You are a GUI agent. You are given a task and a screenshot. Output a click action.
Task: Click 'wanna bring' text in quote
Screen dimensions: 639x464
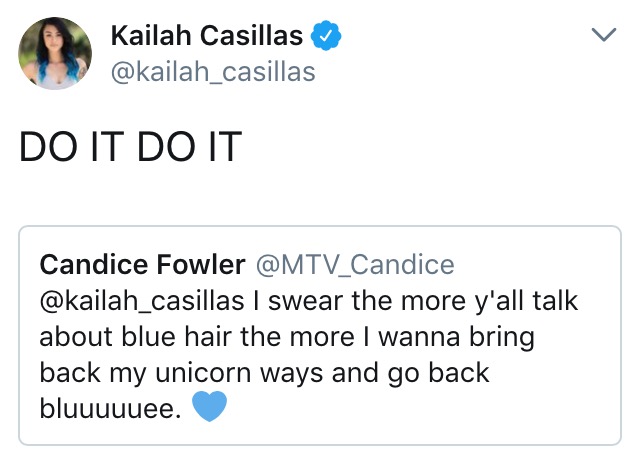456,338
